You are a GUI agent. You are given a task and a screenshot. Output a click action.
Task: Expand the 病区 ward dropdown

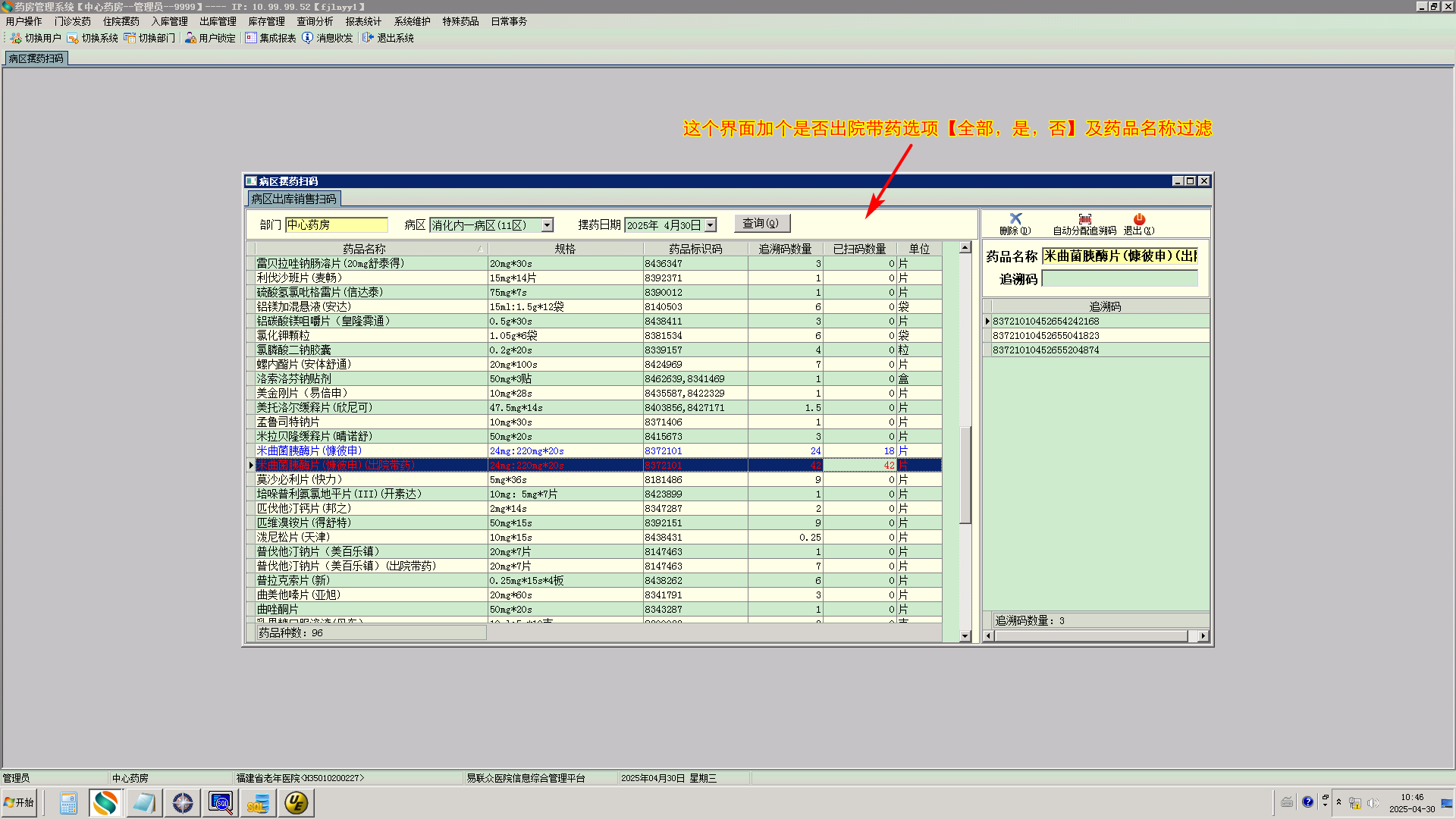(x=547, y=225)
